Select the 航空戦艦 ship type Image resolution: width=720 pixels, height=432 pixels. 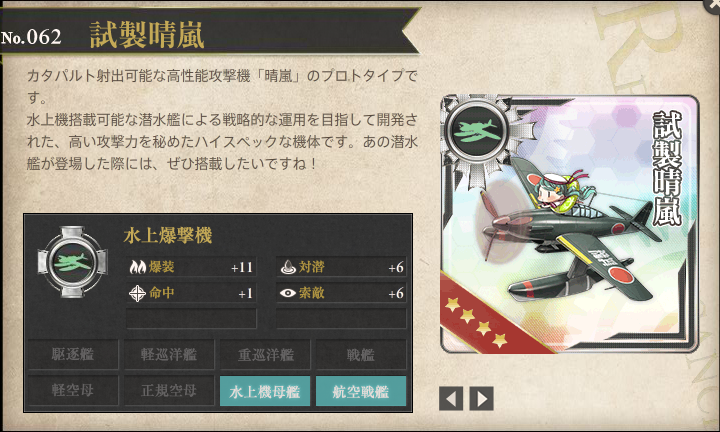[x=361, y=391]
